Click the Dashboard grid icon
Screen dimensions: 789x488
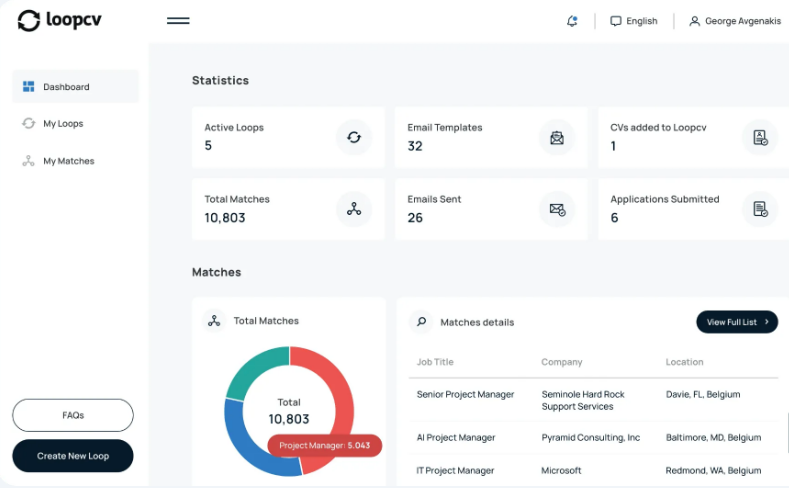tap(29, 87)
